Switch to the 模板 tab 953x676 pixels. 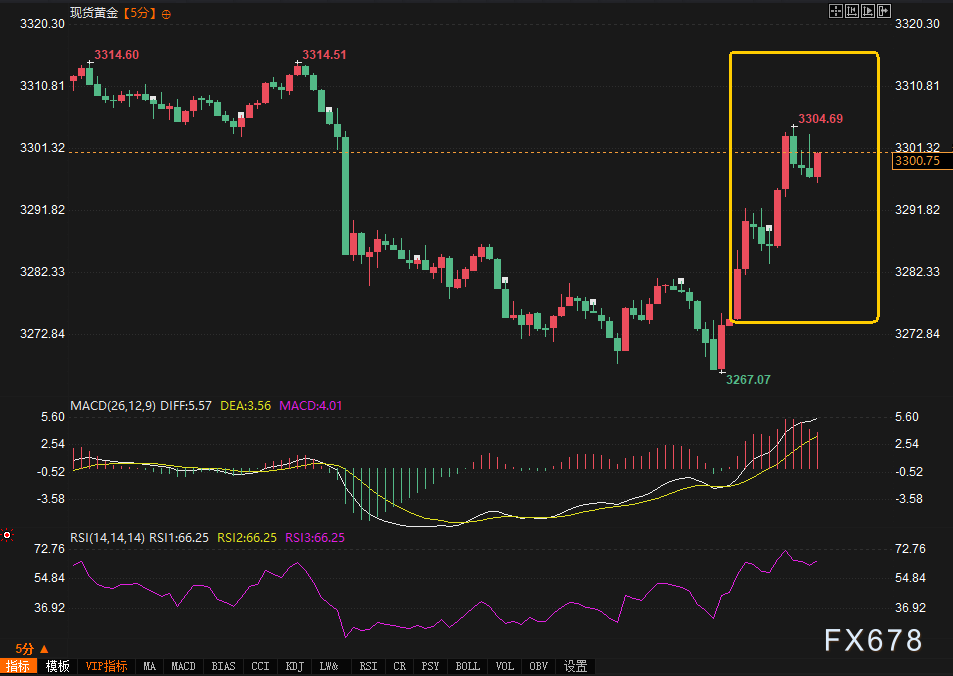57,666
